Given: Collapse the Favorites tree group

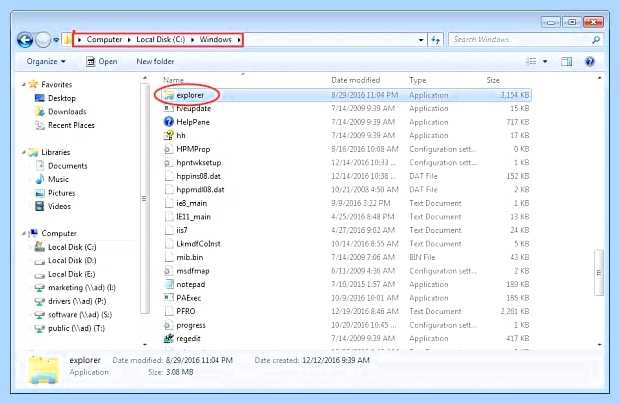Looking at the screenshot, I should click(x=24, y=85).
